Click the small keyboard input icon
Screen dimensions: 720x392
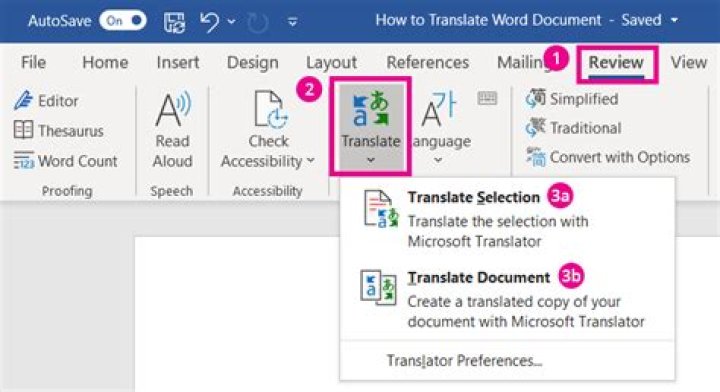click(x=487, y=98)
